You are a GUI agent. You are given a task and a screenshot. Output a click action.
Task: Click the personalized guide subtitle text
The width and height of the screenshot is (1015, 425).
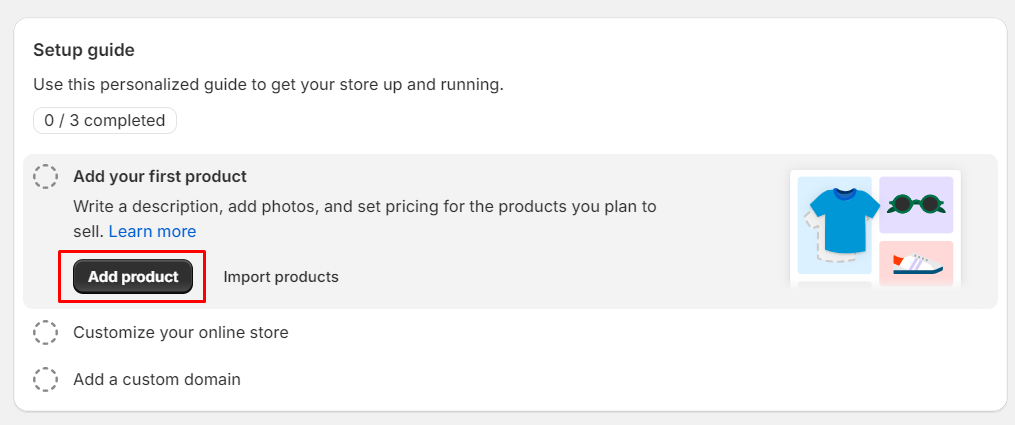(268, 85)
